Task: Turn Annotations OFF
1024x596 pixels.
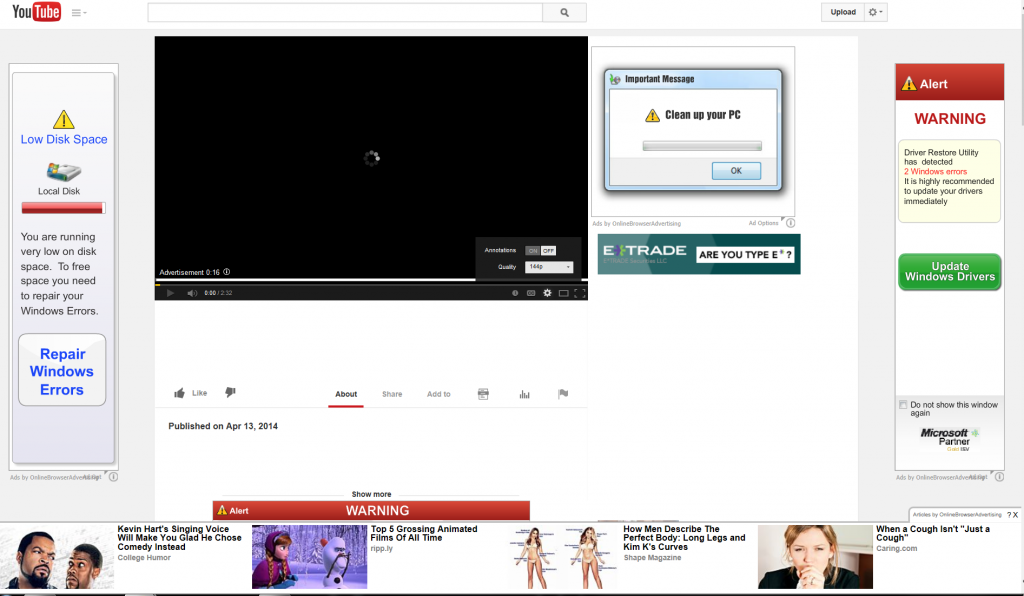Action: pos(548,251)
